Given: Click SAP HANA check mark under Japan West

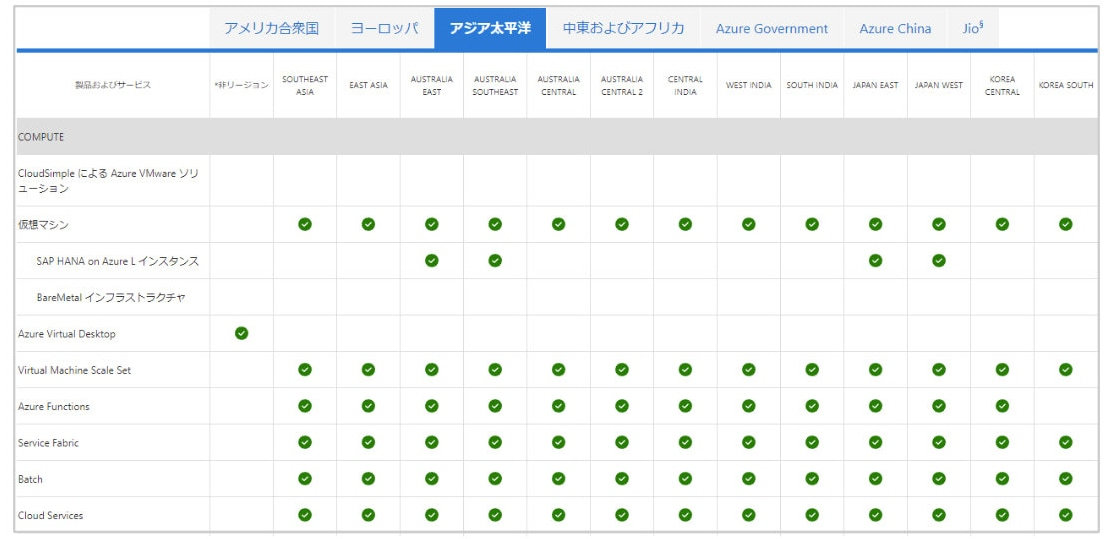Looking at the screenshot, I should click(939, 261).
